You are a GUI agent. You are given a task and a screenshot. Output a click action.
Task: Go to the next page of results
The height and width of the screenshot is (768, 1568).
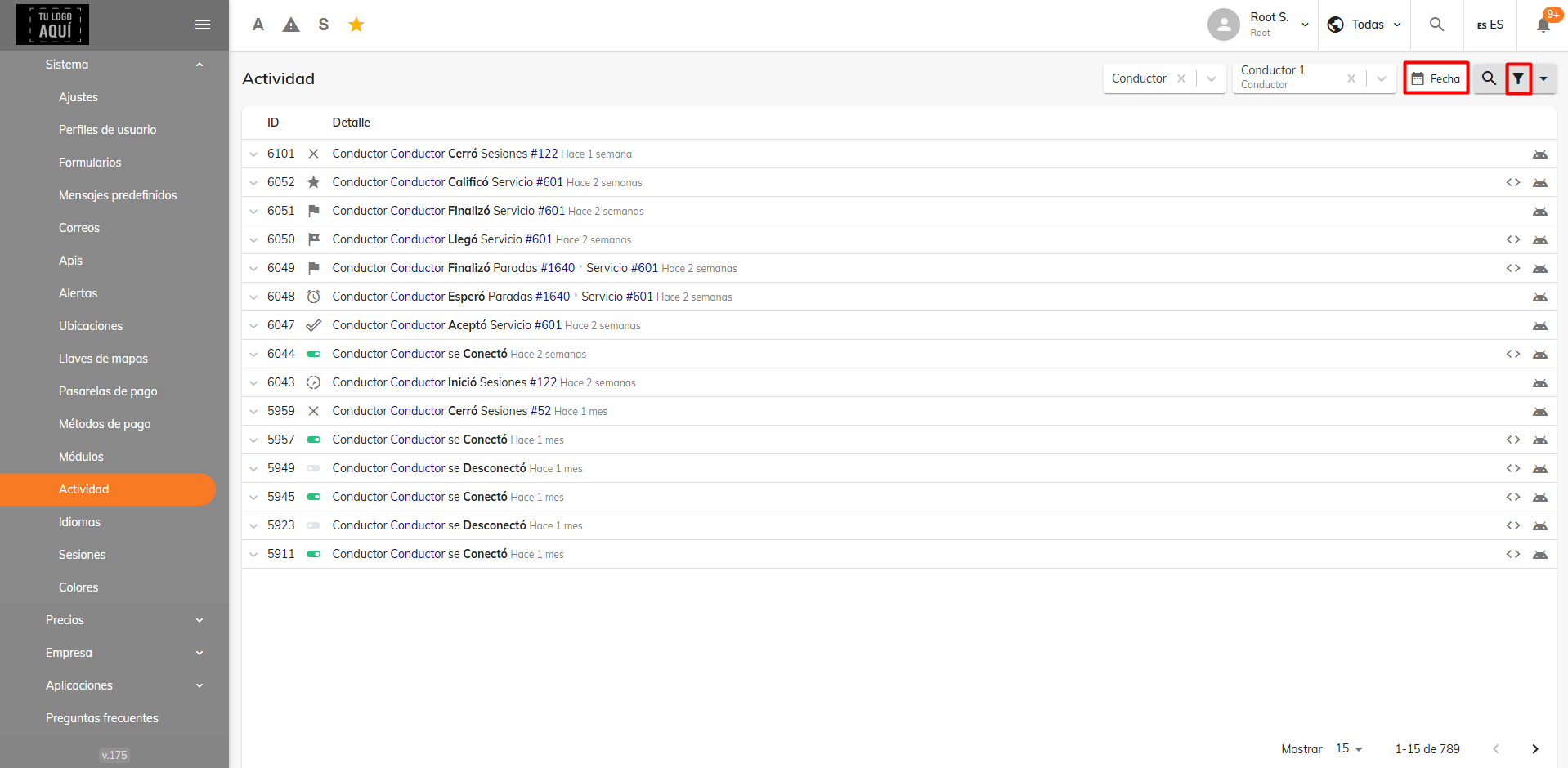click(1535, 748)
